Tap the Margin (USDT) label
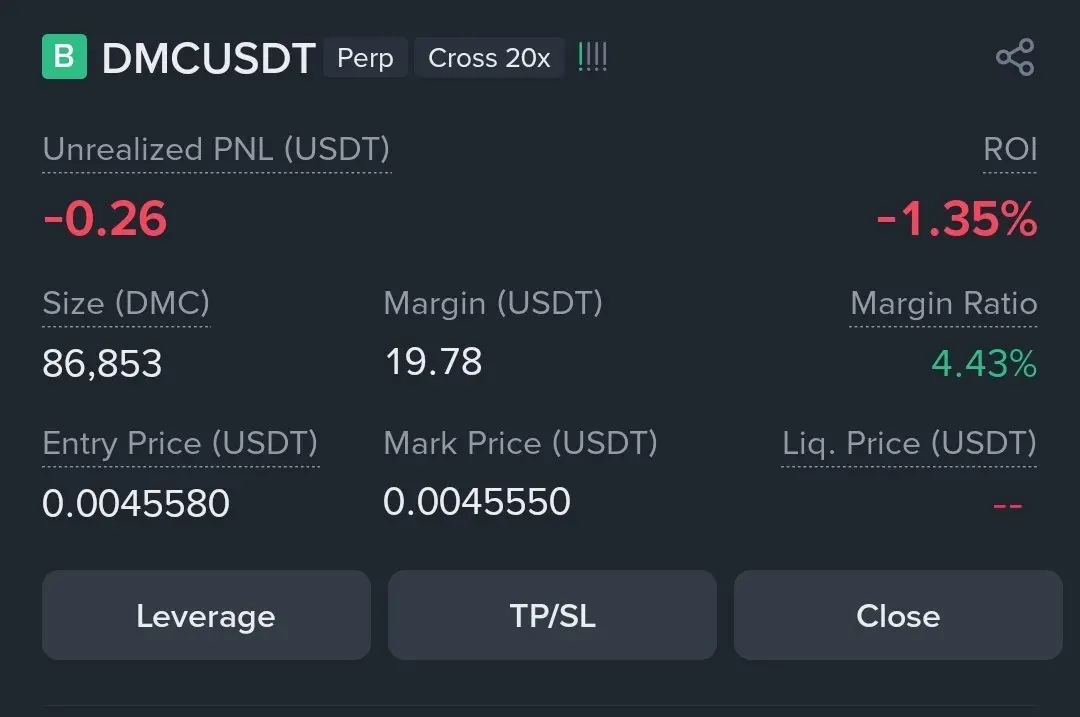1080x717 pixels. point(493,304)
